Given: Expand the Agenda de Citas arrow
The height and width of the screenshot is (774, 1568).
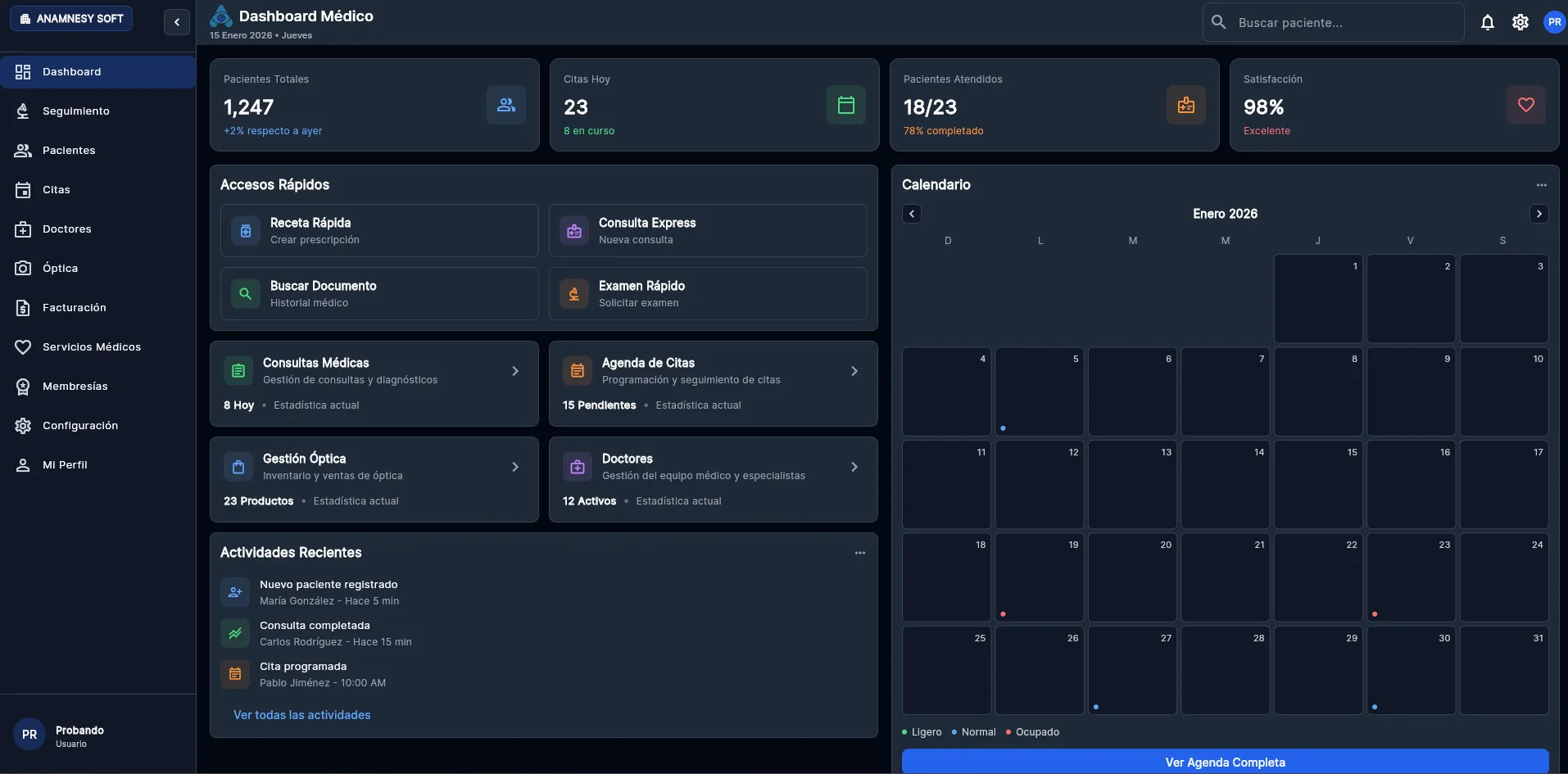Looking at the screenshot, I should tap(854, 371).
